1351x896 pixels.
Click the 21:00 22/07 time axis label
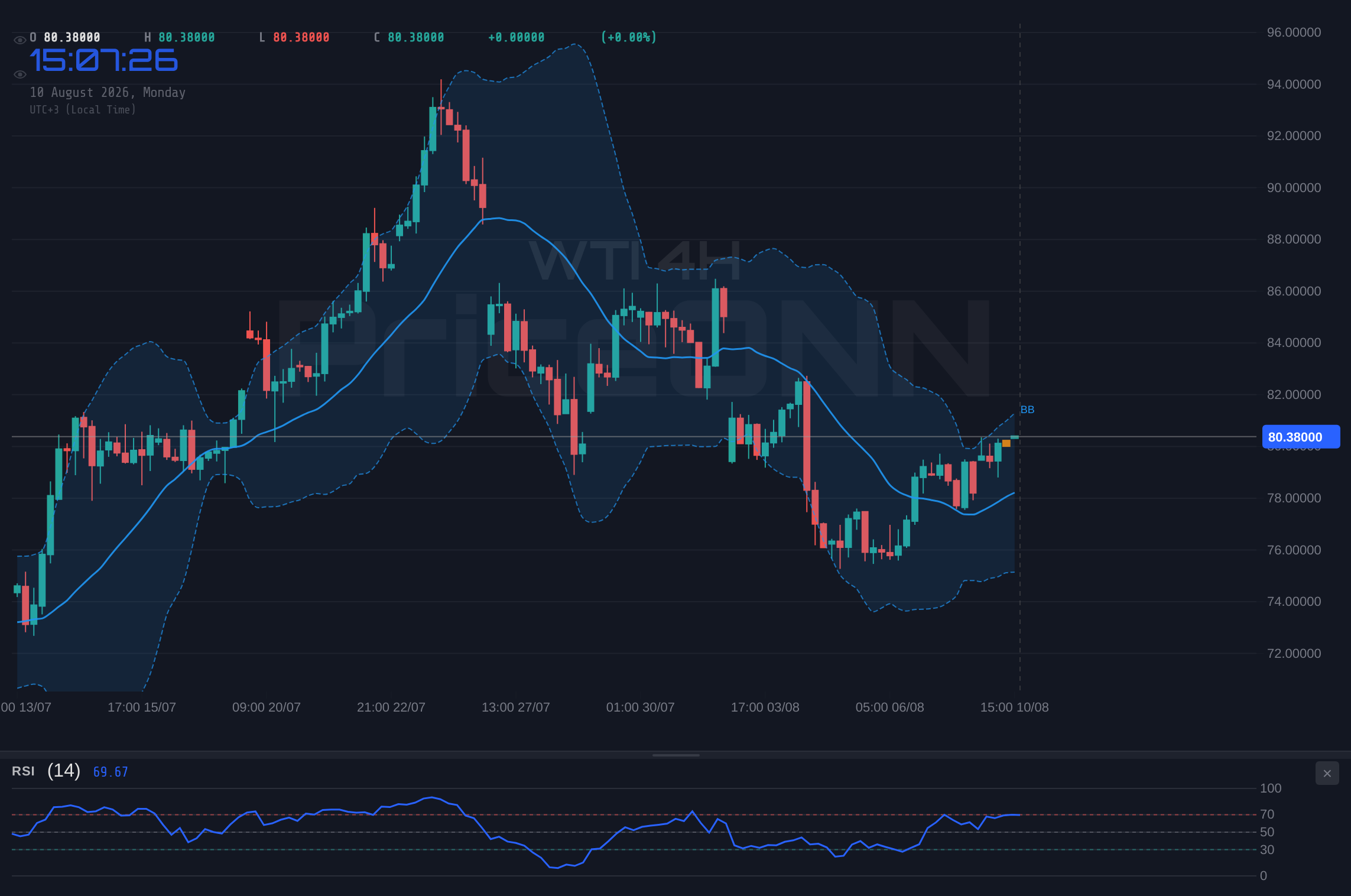point(391,707)
